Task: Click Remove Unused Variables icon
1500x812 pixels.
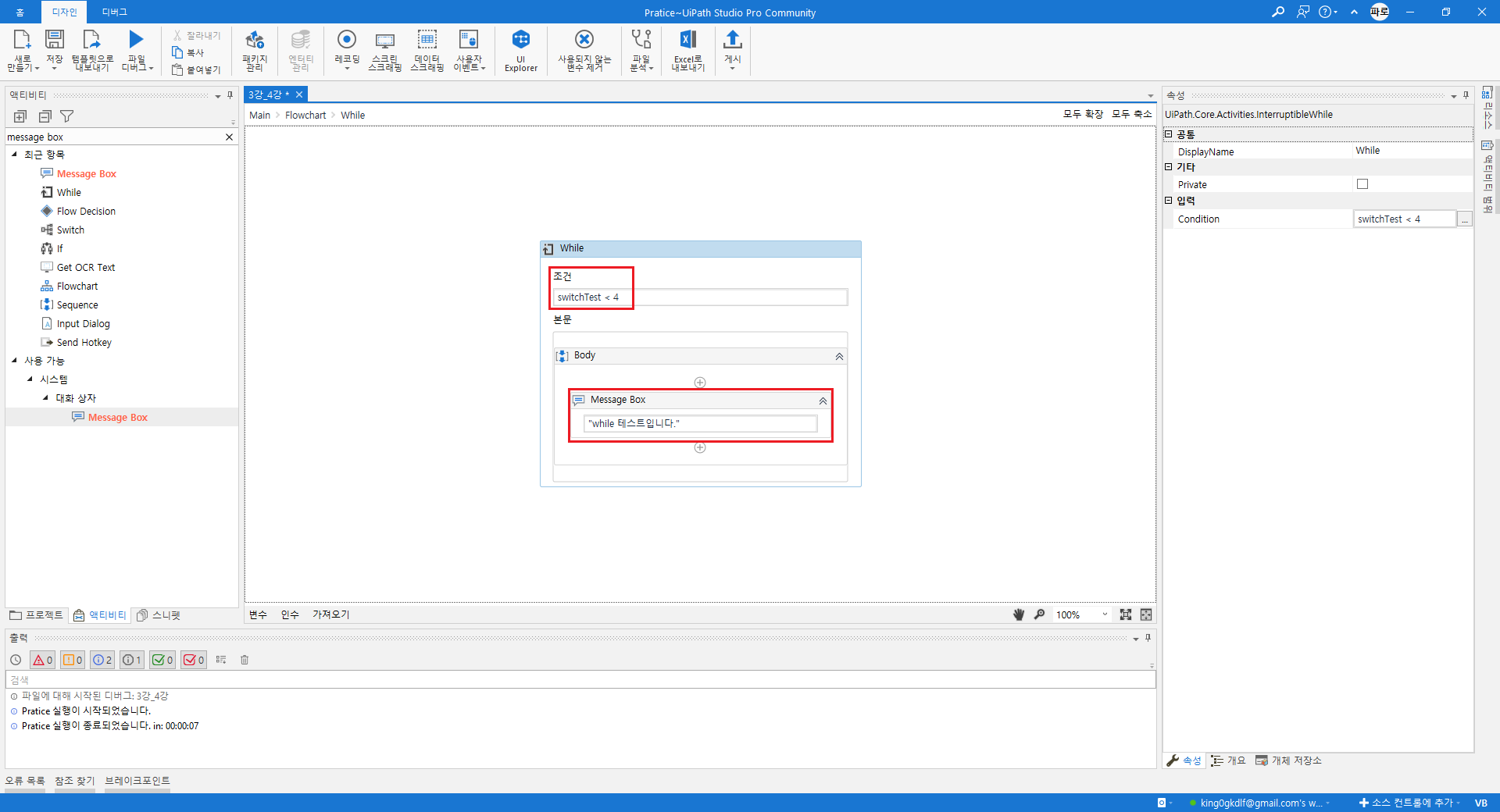Action: [584, 39]
